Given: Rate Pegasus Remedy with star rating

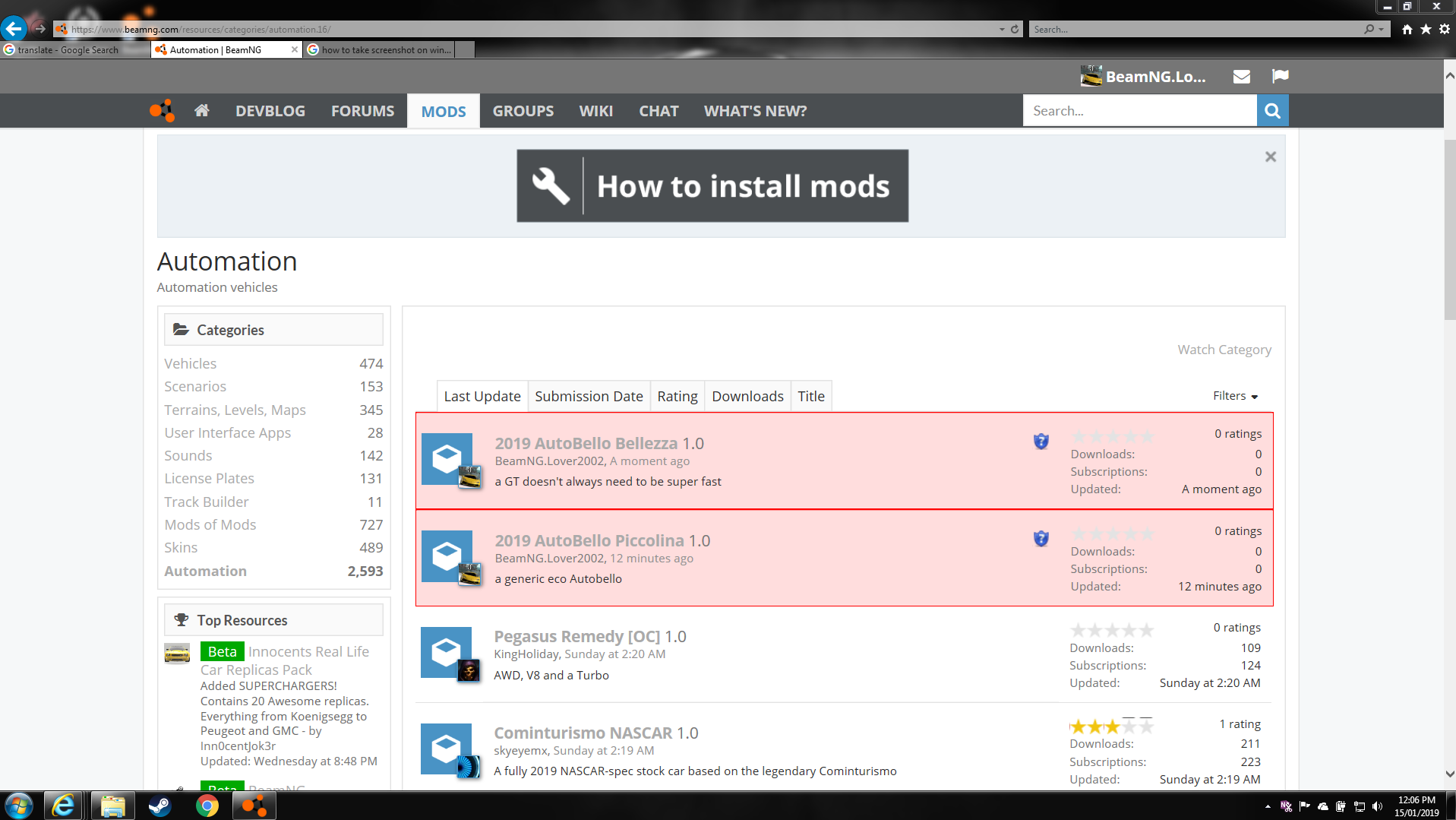Looking at the screenshot, I should click(1112, 630).
